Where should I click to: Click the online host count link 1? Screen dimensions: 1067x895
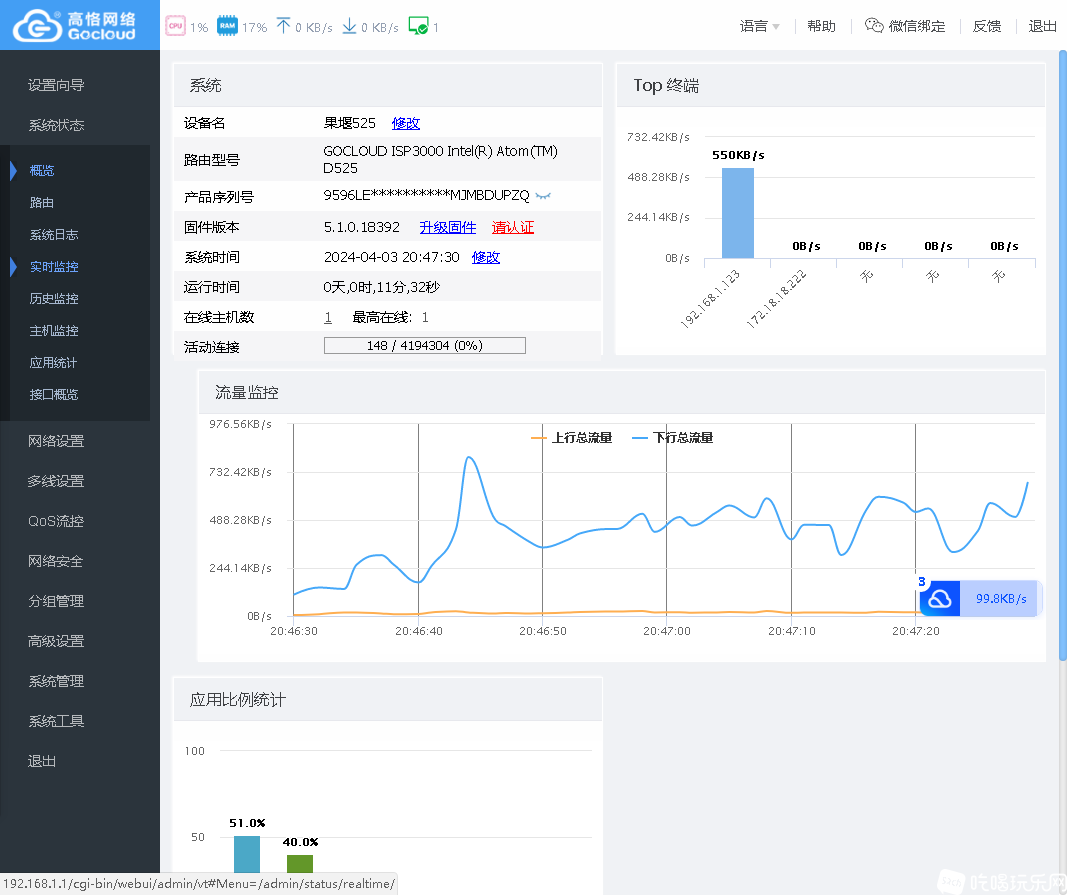[328, 317]
